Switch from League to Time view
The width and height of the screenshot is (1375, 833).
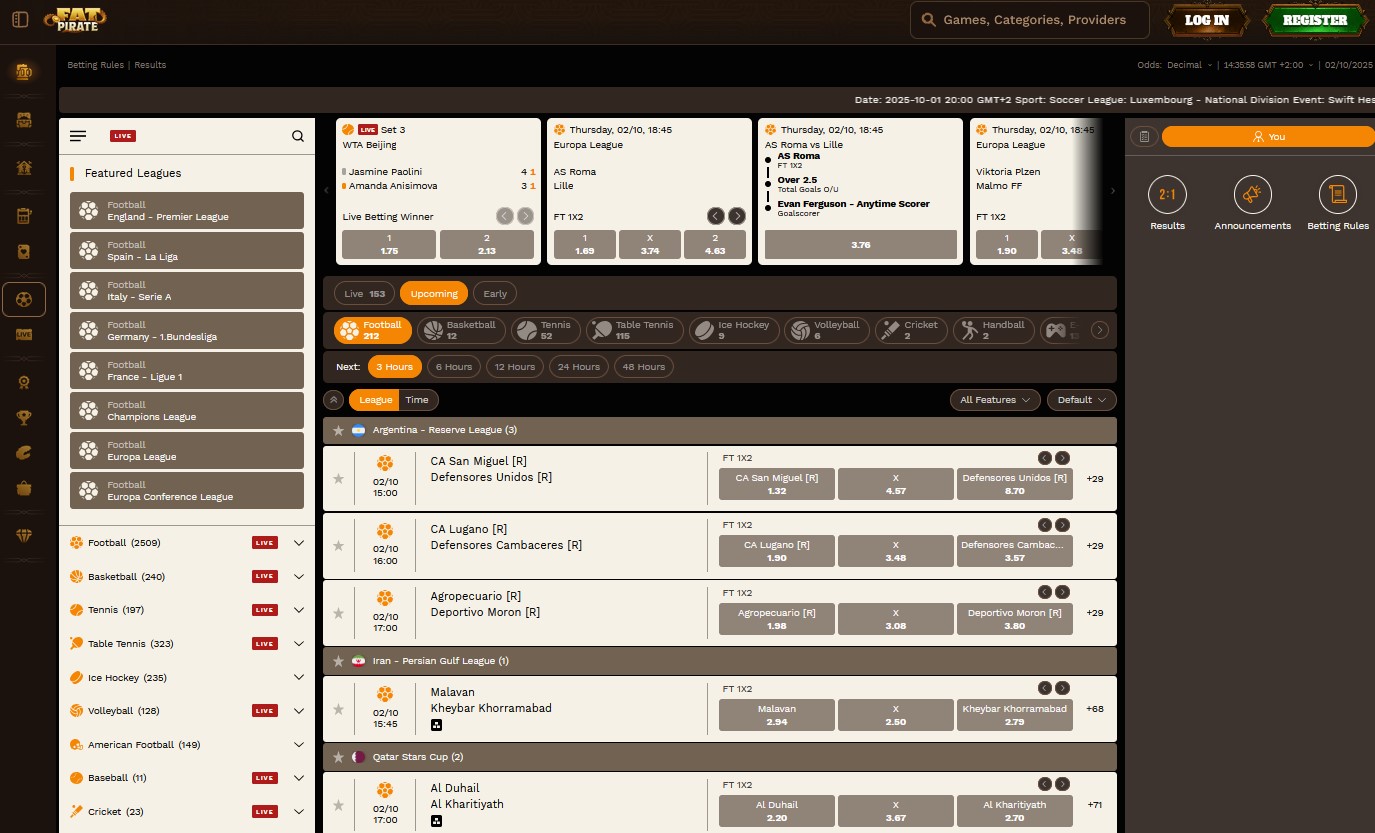tap(417, 399)
